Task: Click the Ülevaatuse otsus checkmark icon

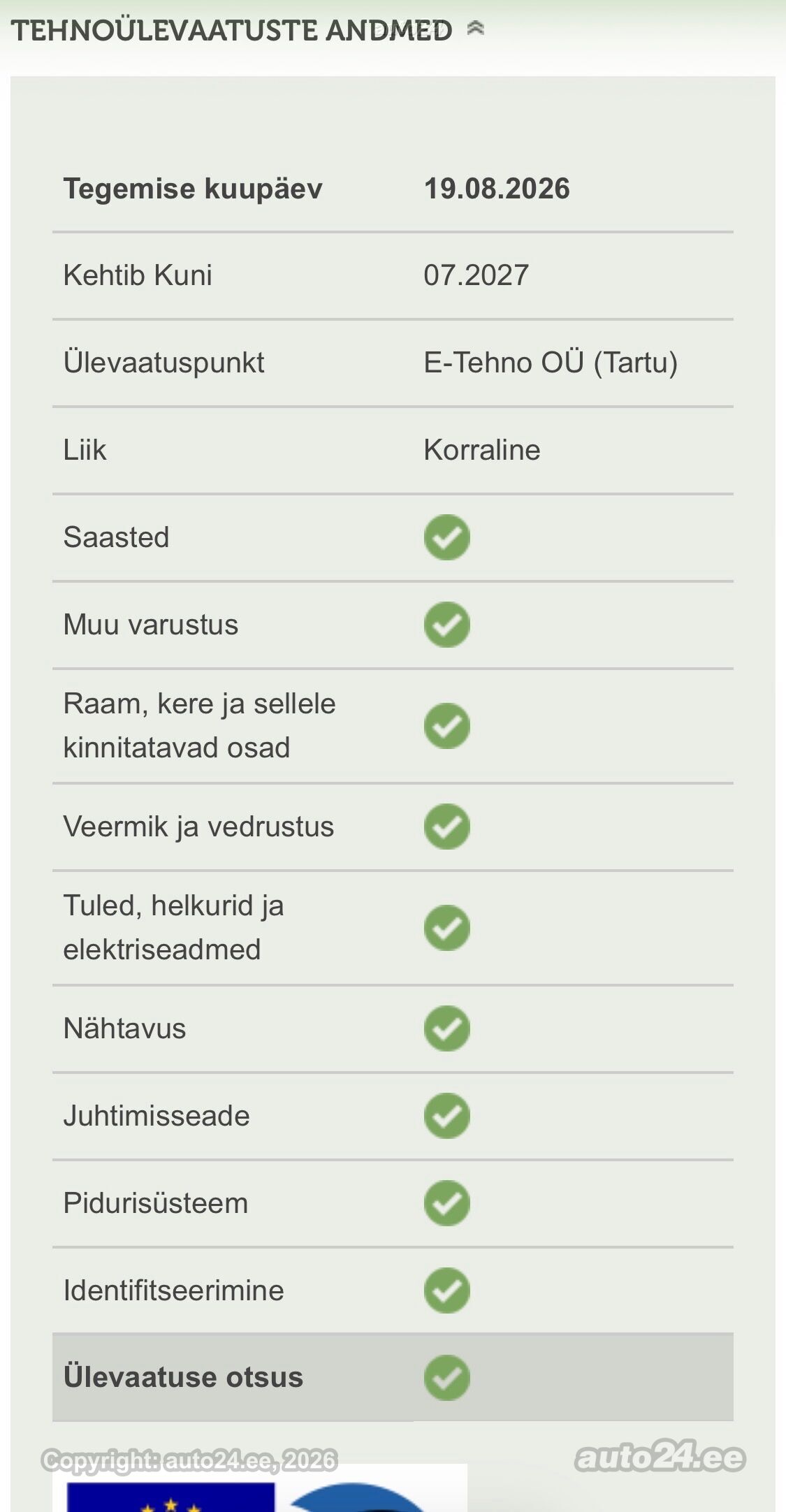Action: (x=447, y=1378)
